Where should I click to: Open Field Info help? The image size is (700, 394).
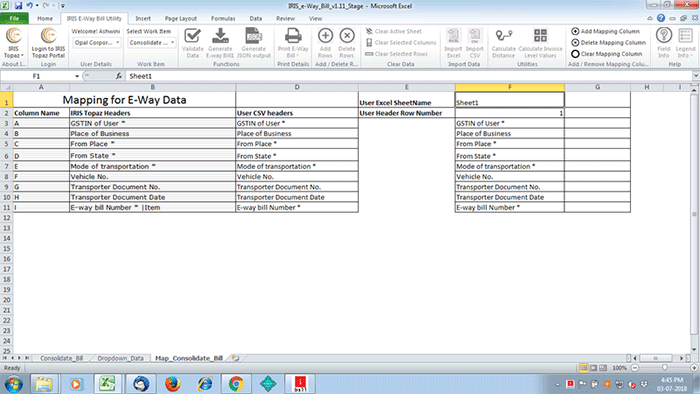[663, 43]
